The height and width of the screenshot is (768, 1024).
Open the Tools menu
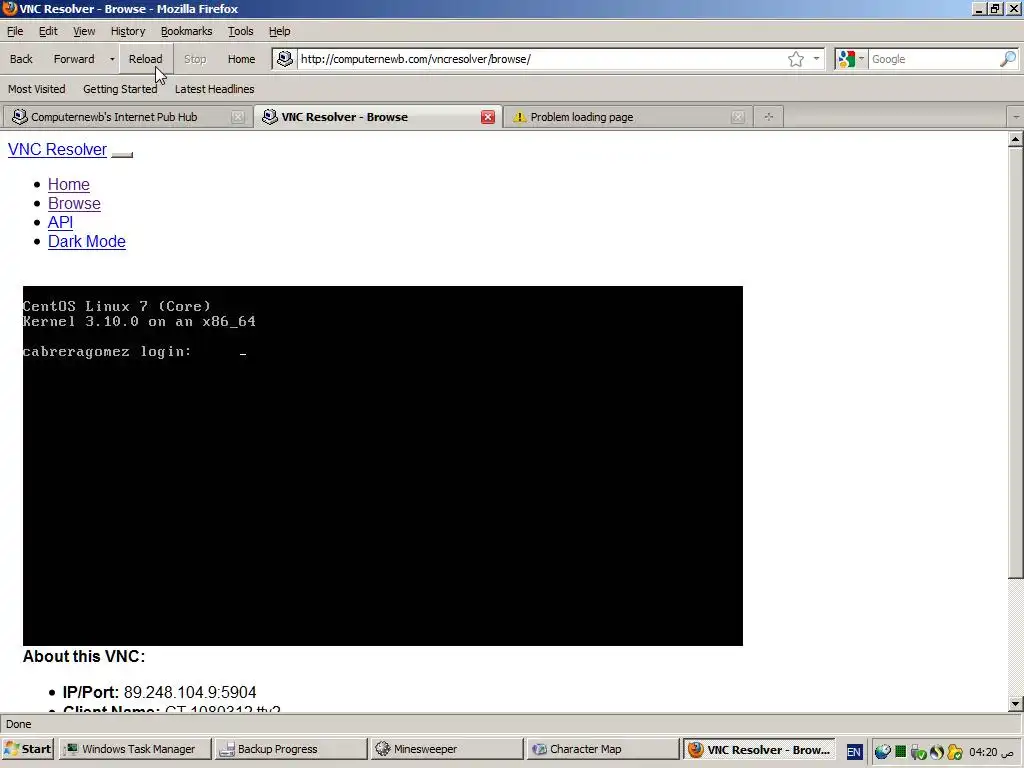pyautogui.click(x=240, y=31)
